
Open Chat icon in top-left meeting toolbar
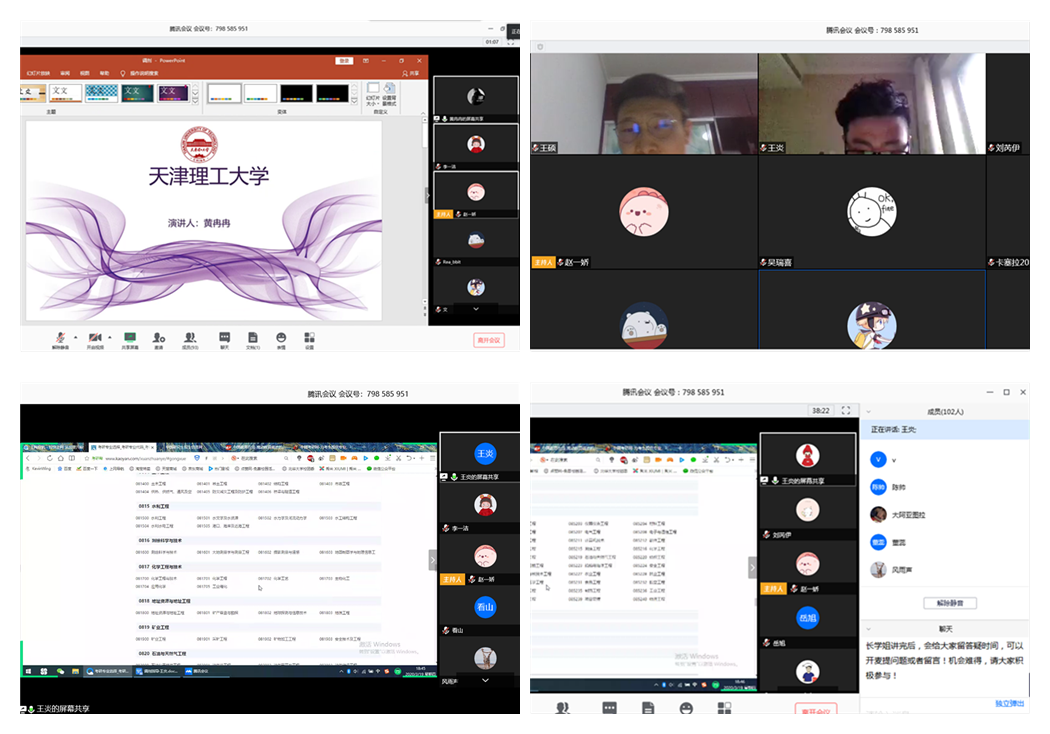pyautogui.click(x=224, y=337)
